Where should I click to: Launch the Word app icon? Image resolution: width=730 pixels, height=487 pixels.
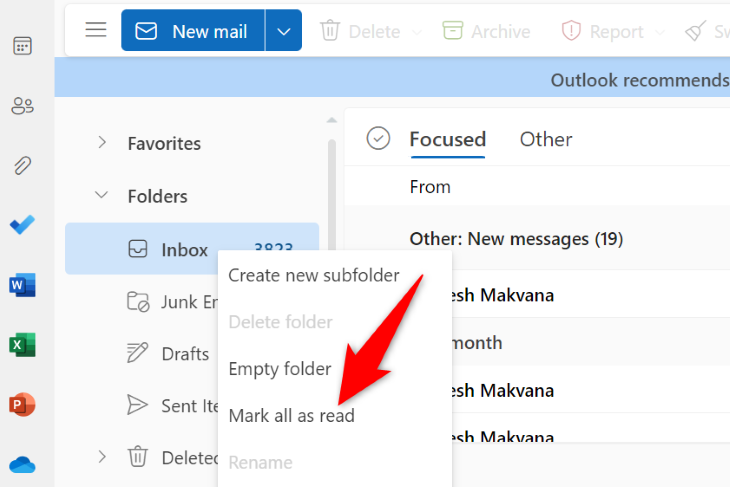(x=22, y=286)
